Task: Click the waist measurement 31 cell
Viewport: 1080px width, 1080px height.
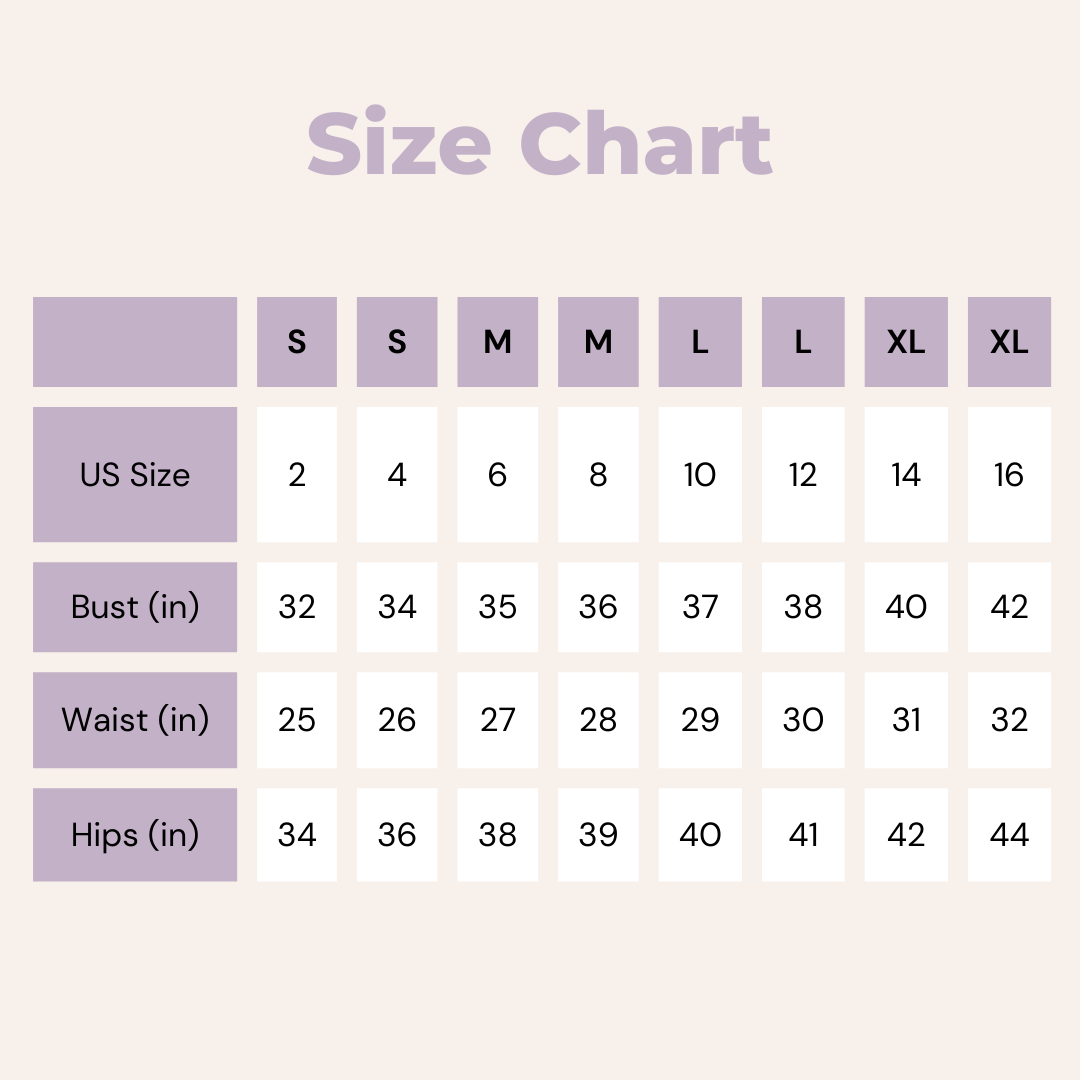Action: point(906,720)
